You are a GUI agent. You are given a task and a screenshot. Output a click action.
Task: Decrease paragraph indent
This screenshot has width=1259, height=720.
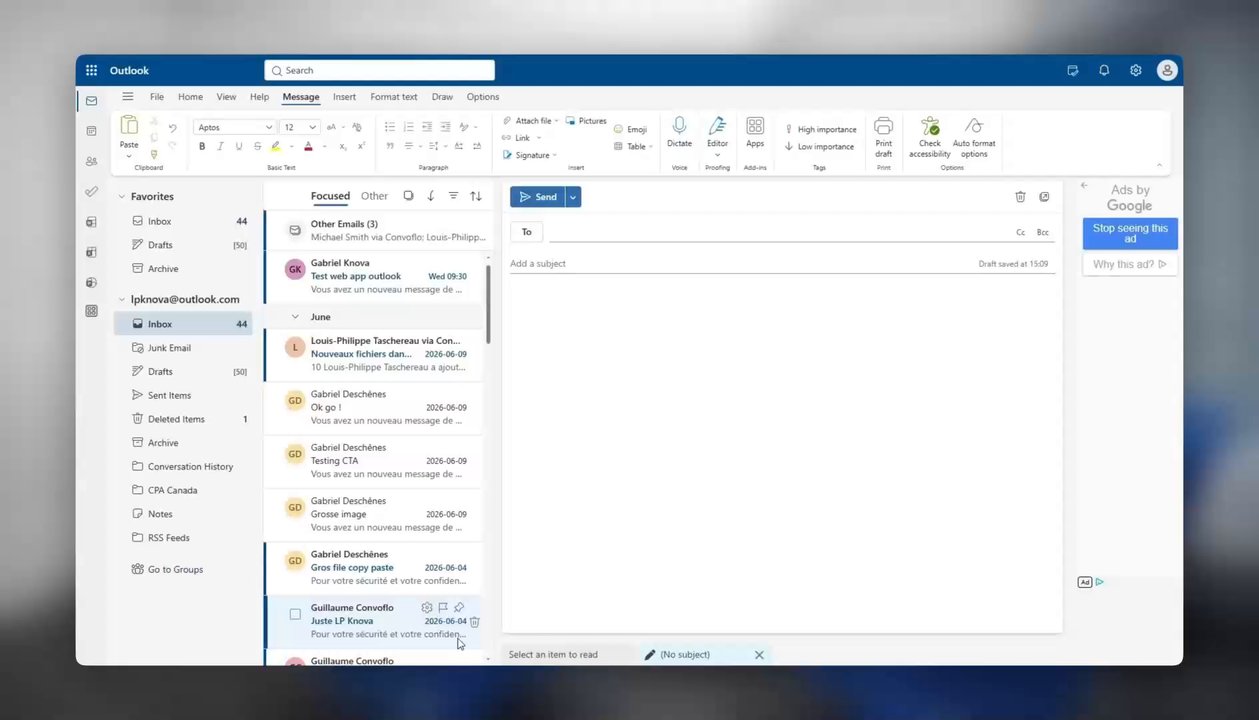pyautogui.click(x=427, y=127)
